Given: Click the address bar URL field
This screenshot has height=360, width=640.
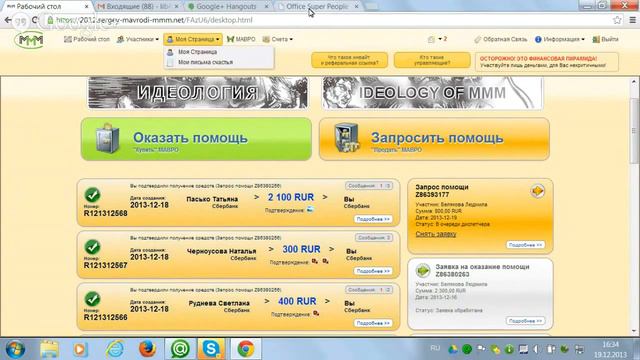Looking at the screenshot, I should coord(327,20).
